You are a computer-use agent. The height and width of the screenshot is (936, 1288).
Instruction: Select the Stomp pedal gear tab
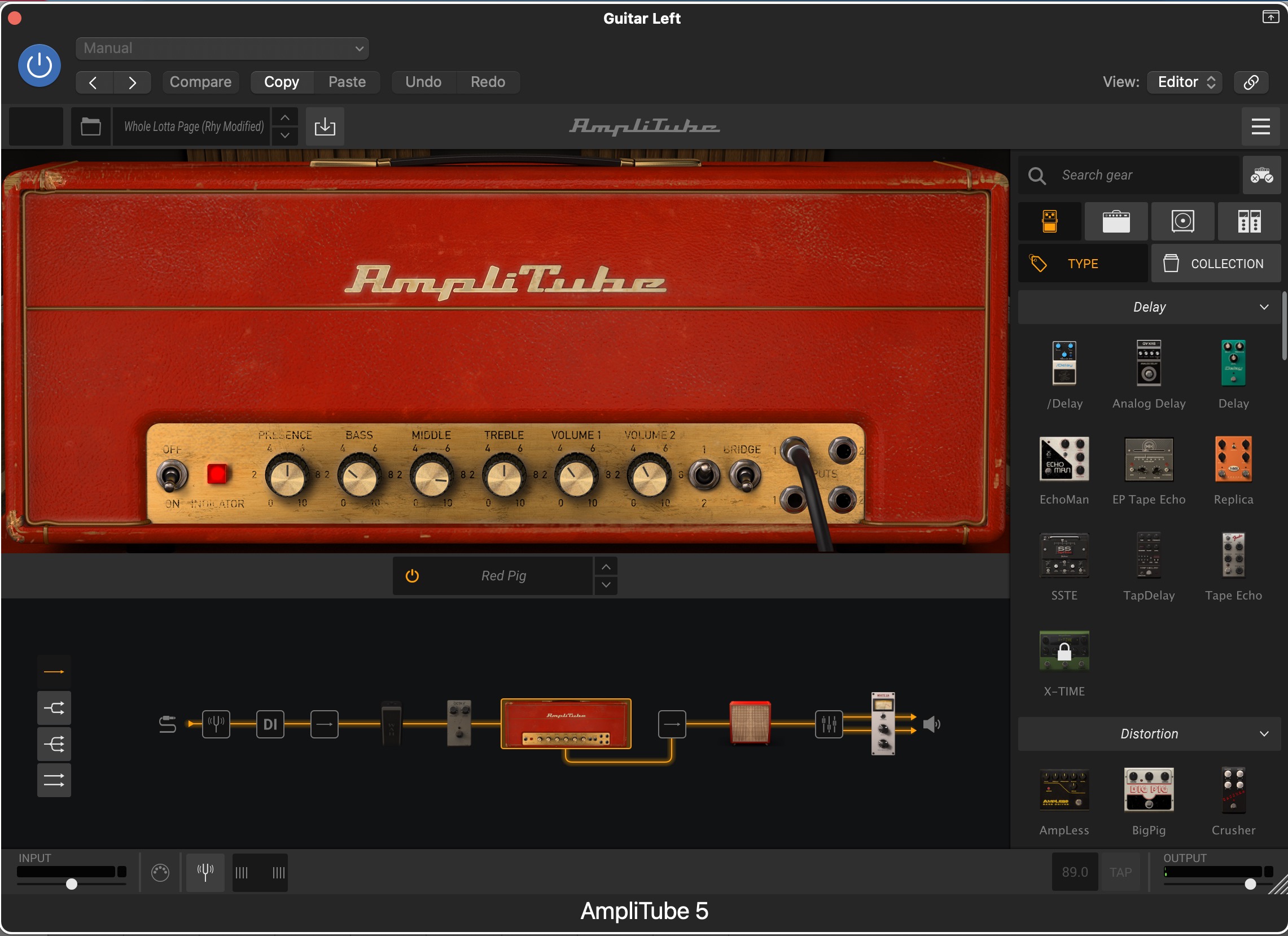click(x=1049, y=221)
